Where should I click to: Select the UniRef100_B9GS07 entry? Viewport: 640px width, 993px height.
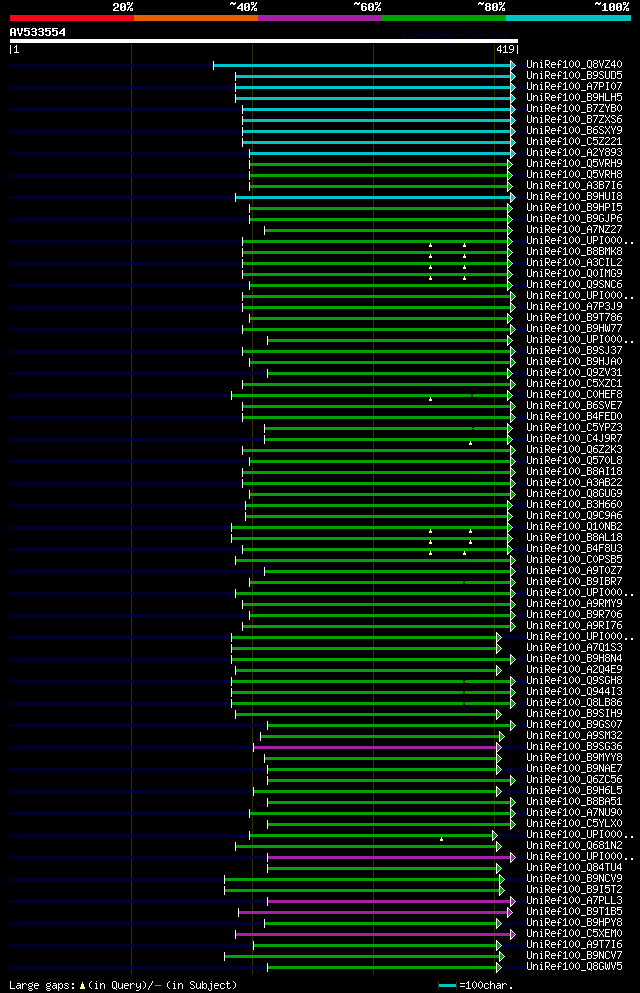click(574, 724)
